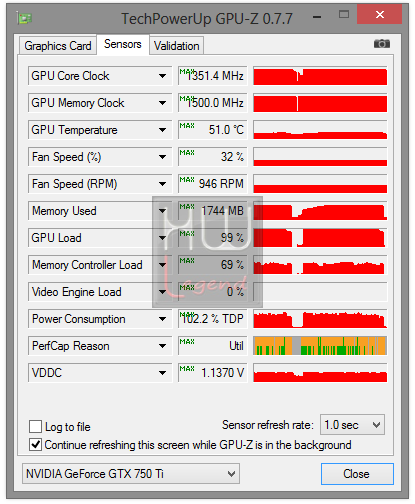Screen dimensions: 415x504
Task: Enable the Log to file checkbox
Action: pos(35,427)
